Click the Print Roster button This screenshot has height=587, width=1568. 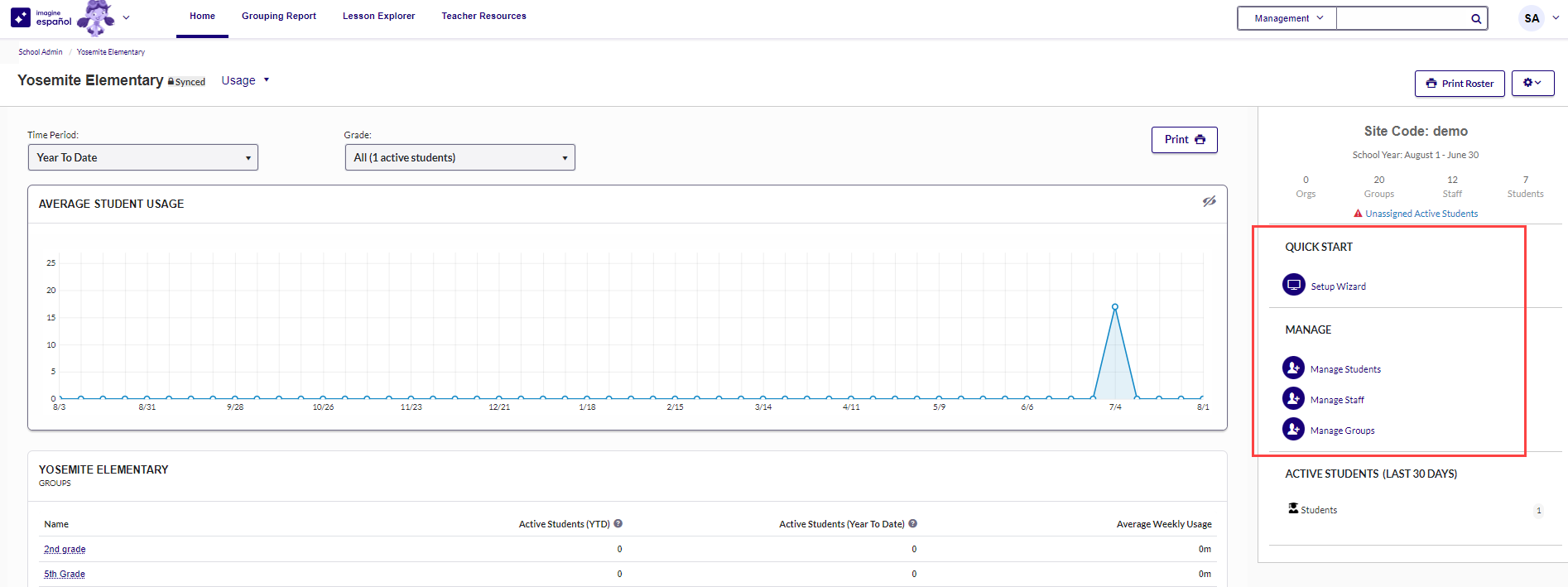point(1459,84)
